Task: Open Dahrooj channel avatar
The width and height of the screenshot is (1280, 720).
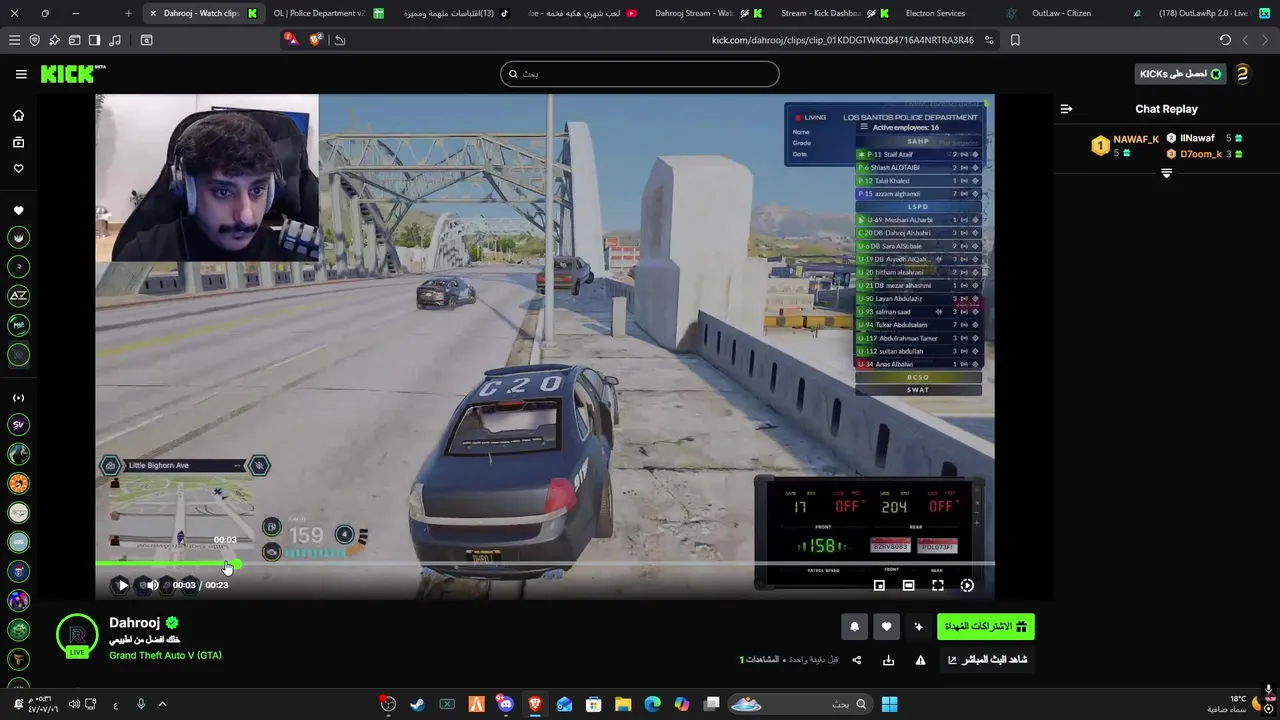Action: (x=77, y=636)
